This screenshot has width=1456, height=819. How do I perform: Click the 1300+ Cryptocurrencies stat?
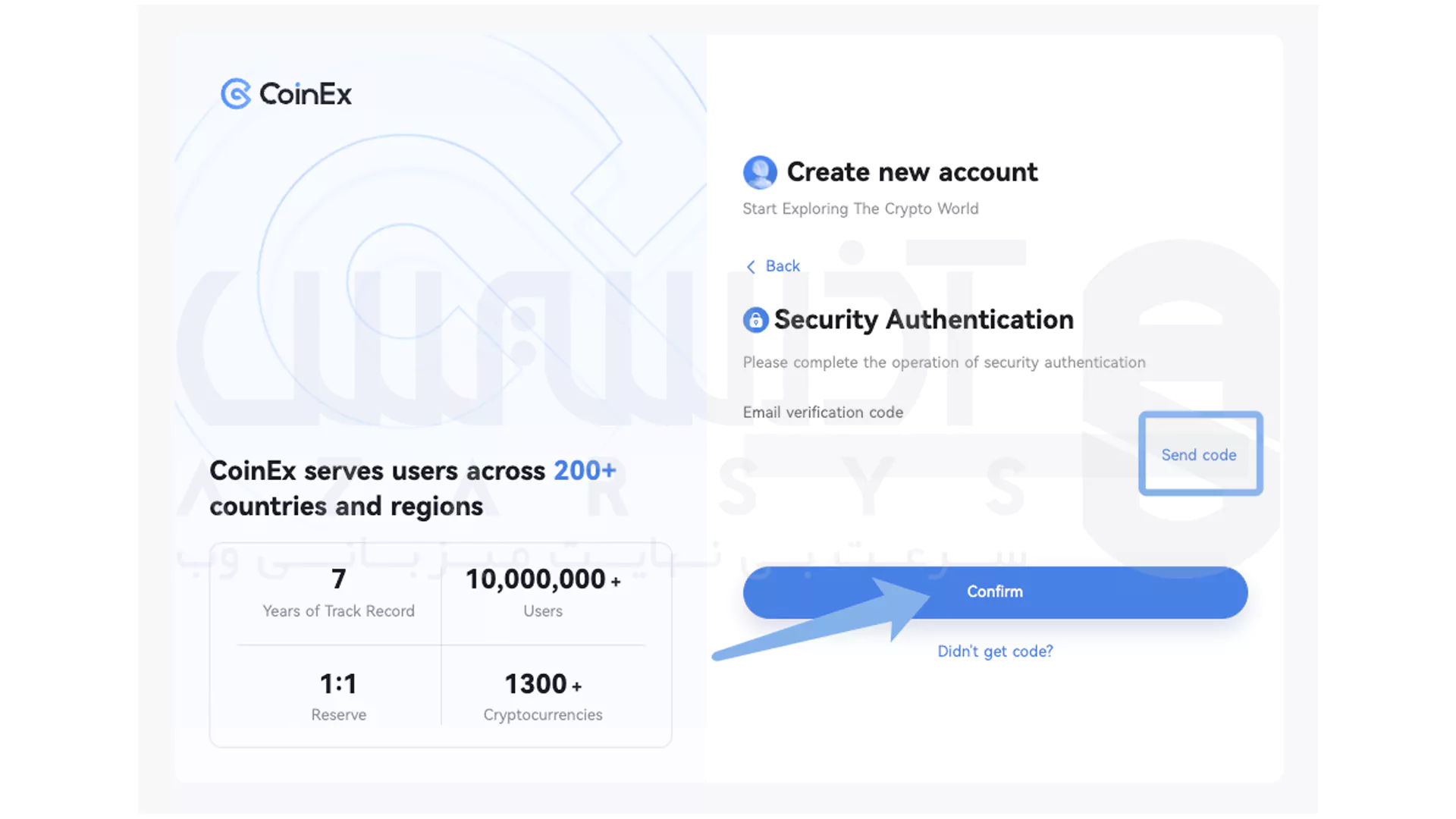(x=542, y=696)
